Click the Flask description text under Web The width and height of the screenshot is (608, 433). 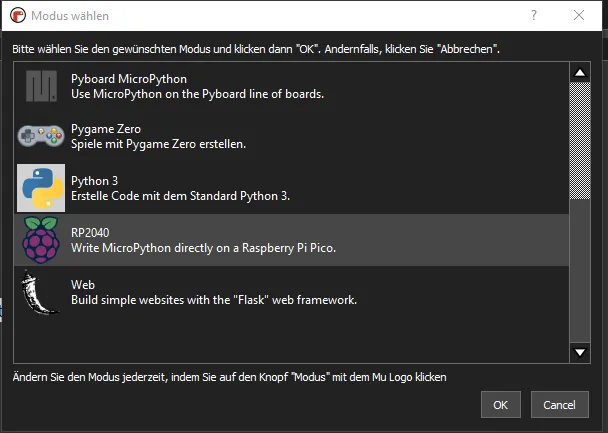tap(213, 300)
